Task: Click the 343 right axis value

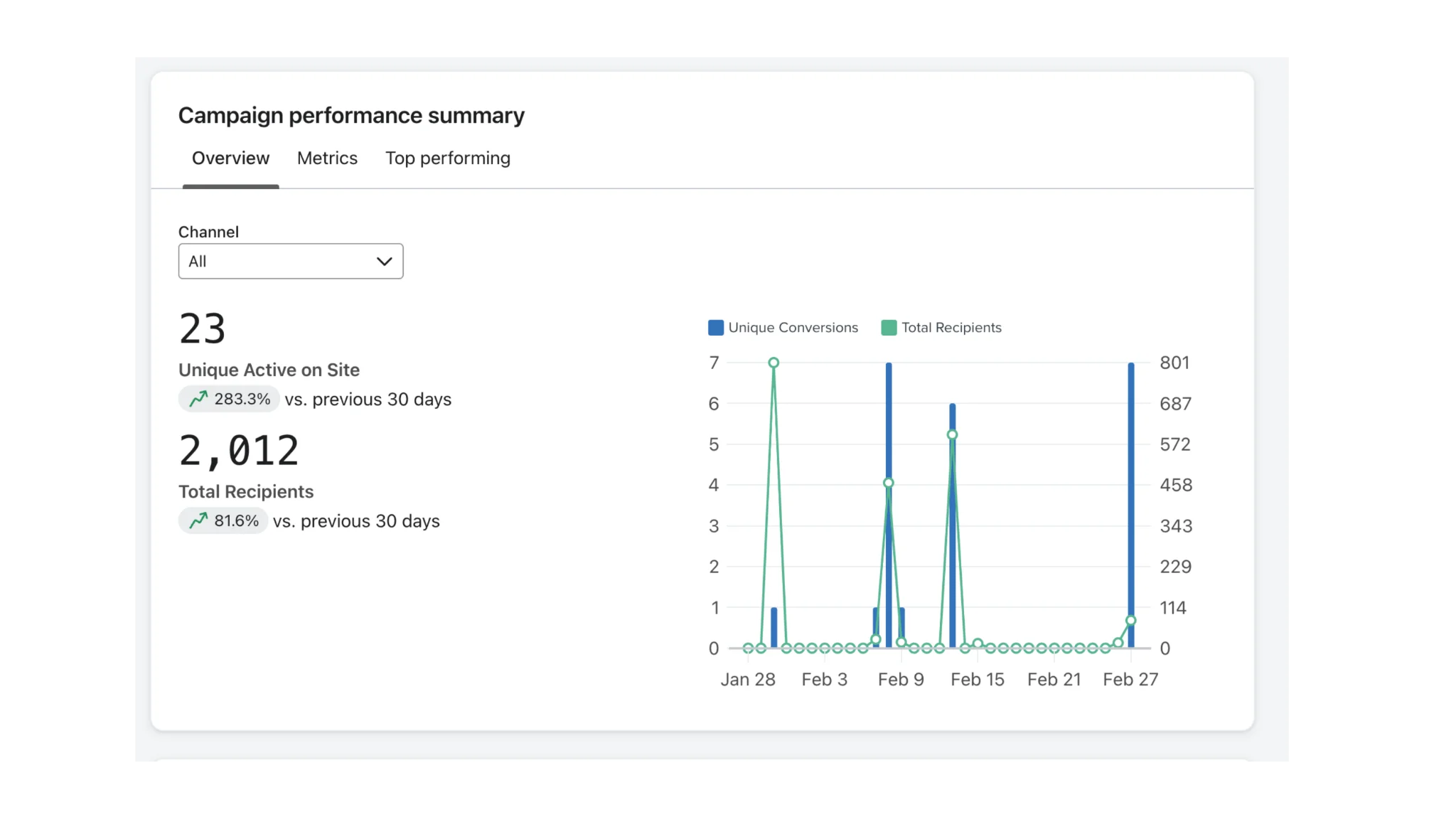Action: pos(1176,526)
